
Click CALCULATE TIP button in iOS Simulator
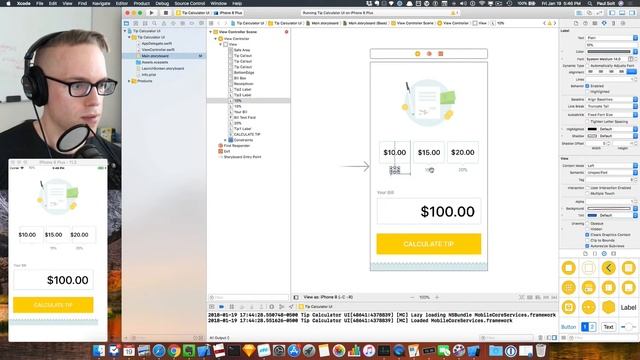pos(53,305)
